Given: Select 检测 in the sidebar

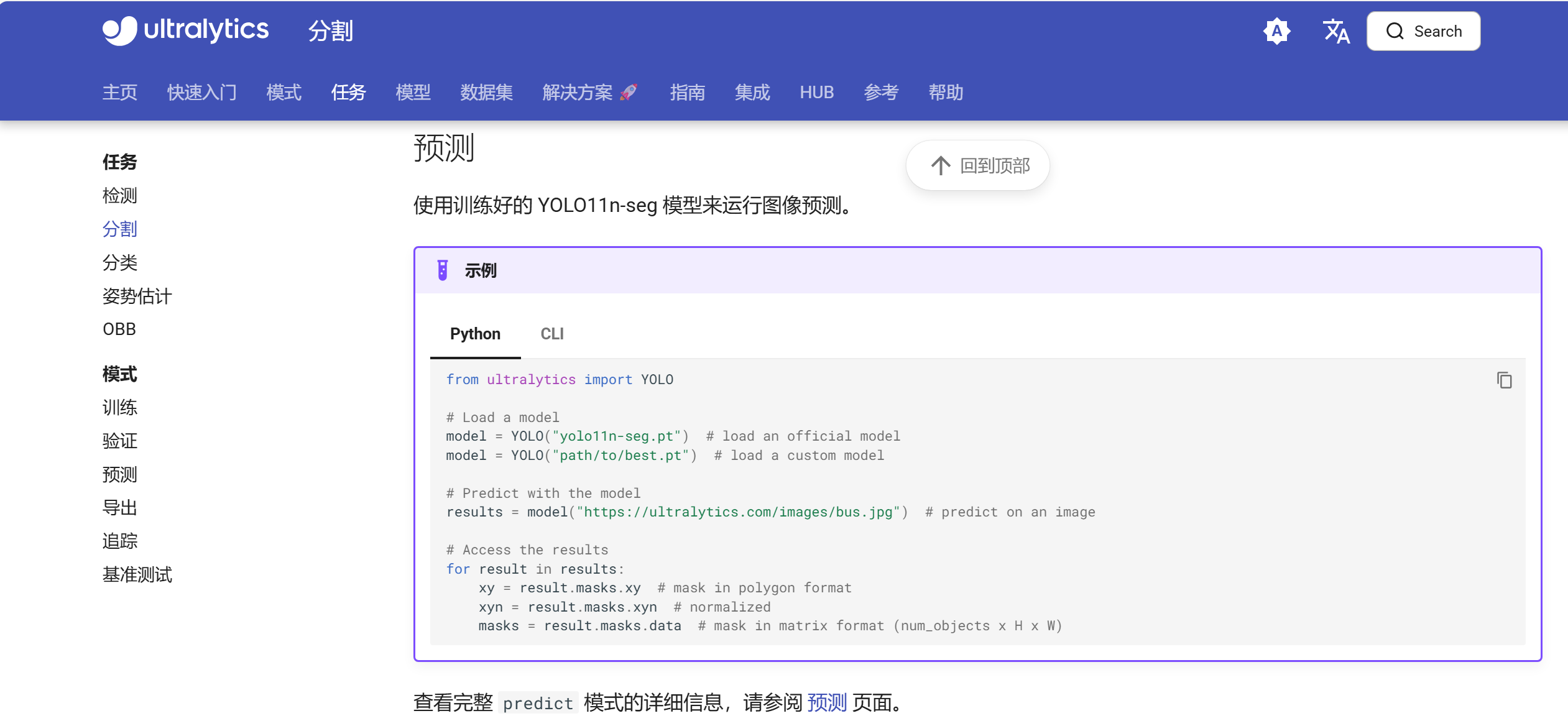Looking at the screenshot, I should pos(120,195).
